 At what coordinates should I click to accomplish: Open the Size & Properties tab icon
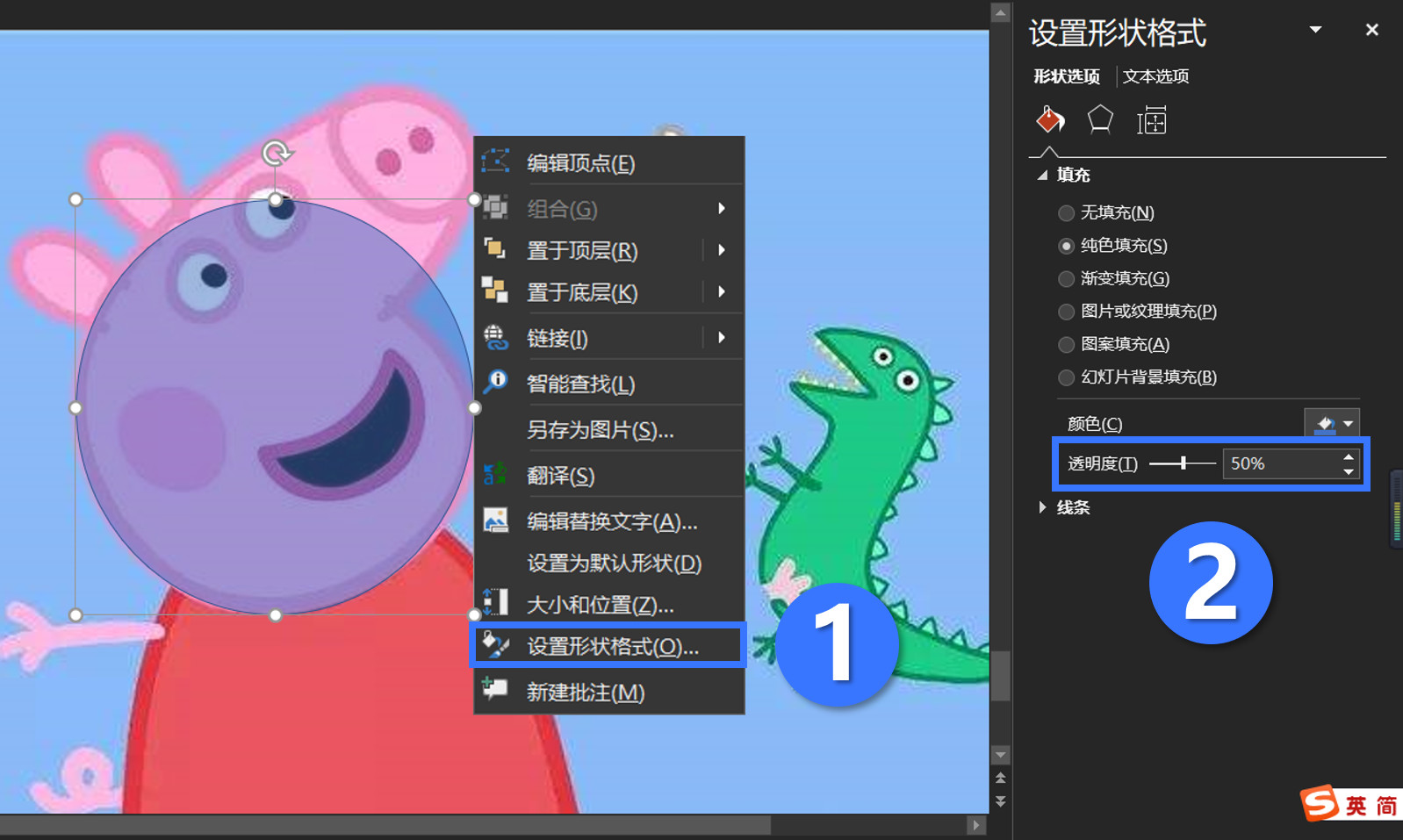tap(1152, 120)
